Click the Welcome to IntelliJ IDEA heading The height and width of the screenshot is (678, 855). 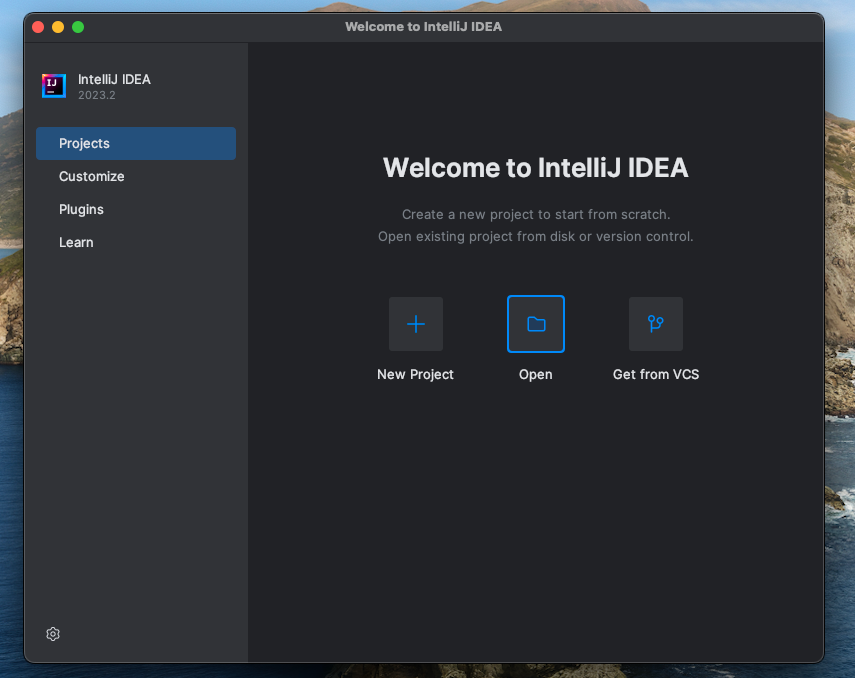pyautogui.click(x=535, y=167)
